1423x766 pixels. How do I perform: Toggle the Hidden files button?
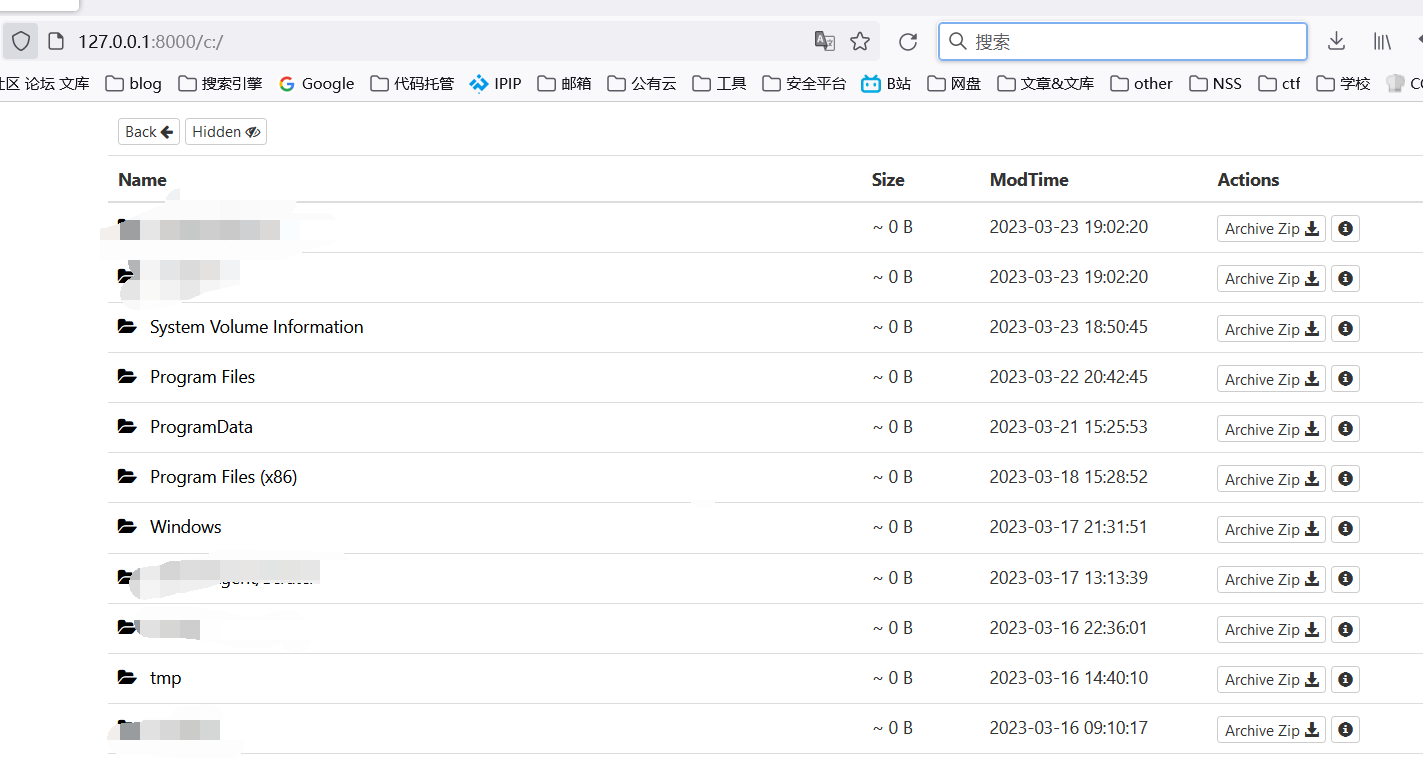tap(226, 132)
